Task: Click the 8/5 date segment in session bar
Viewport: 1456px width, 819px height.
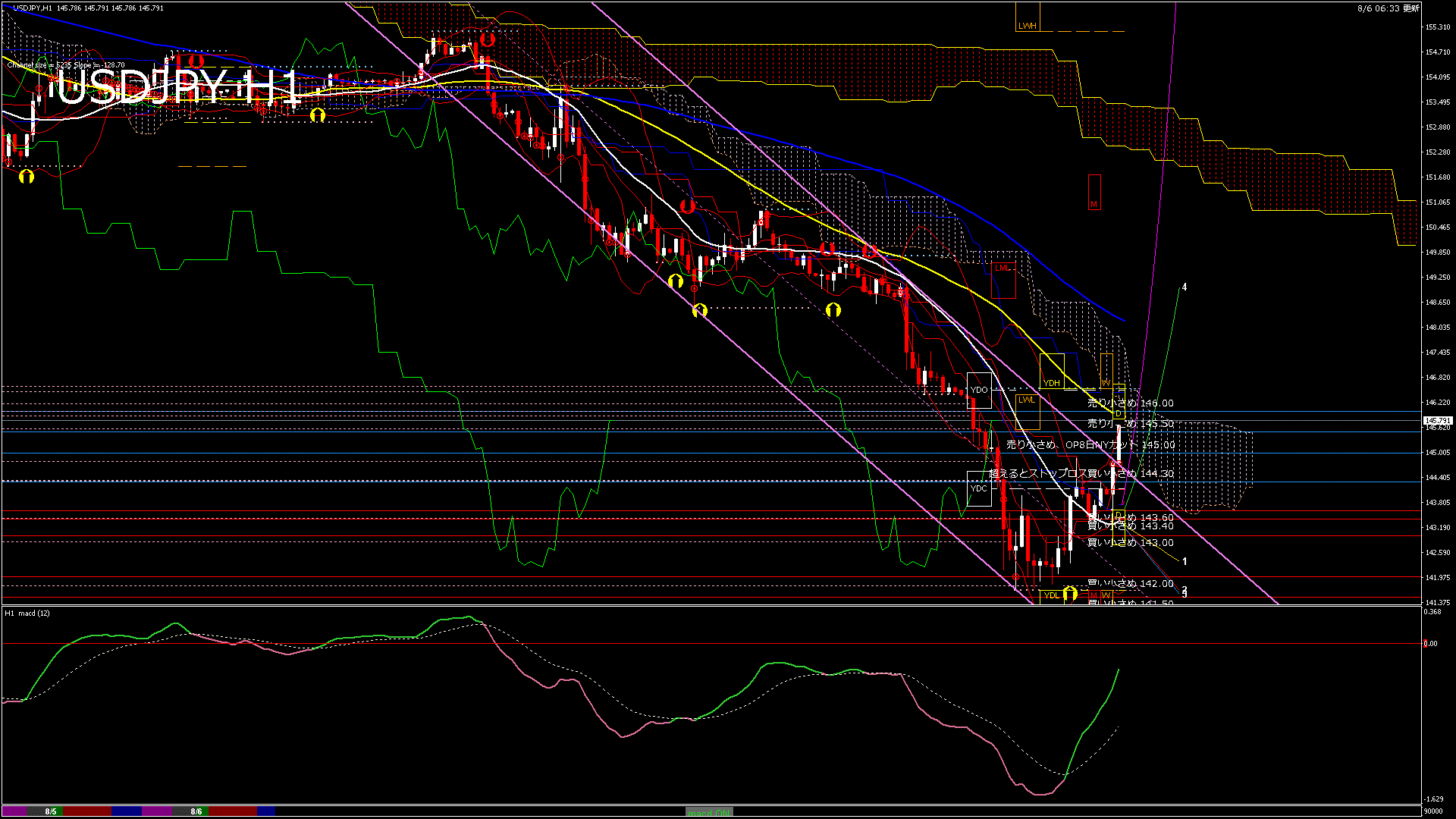Action: click(50, 811)
